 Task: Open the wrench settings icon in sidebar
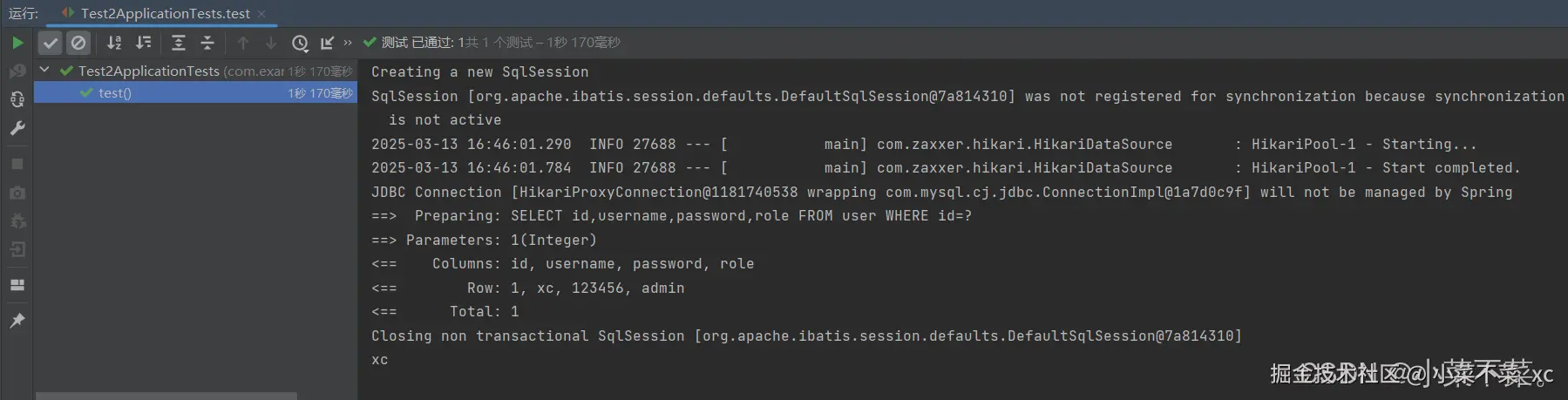(x=17, y=128)
